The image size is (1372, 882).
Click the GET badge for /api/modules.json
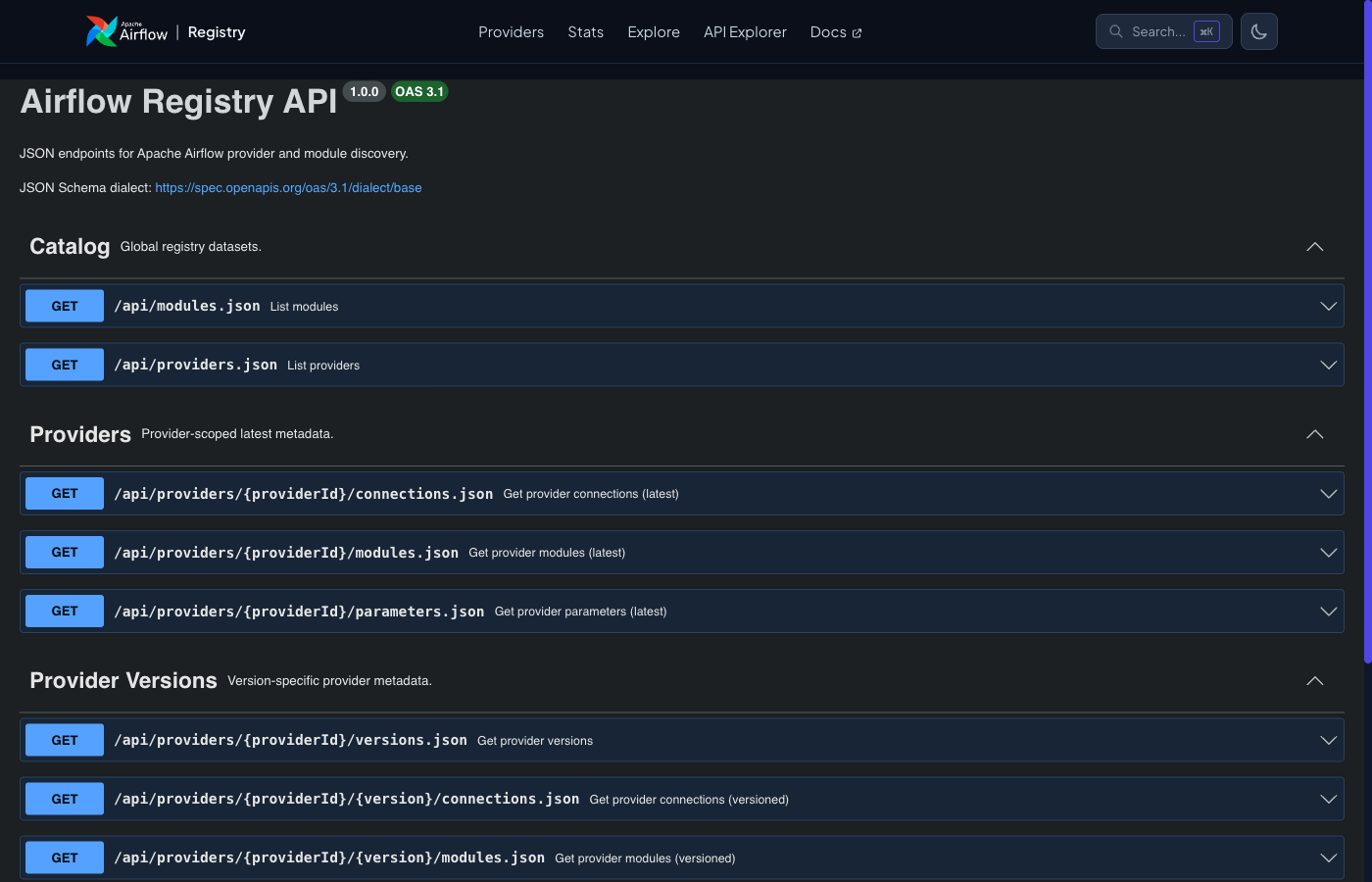pyautogui.click(x=64, y=305)
